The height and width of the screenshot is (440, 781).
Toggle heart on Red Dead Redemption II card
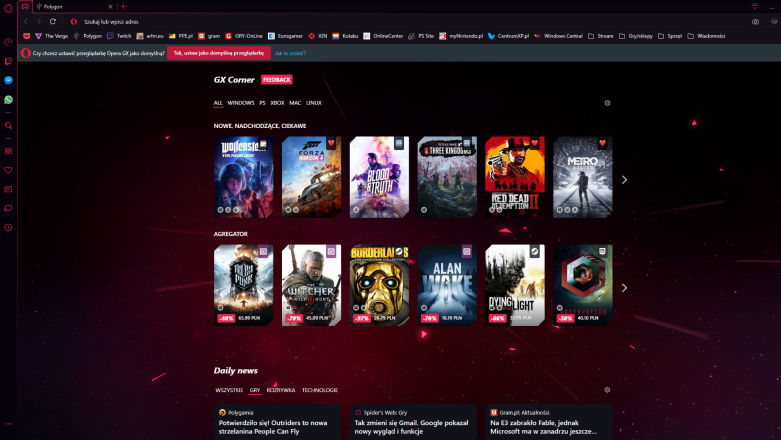point(535,144)
